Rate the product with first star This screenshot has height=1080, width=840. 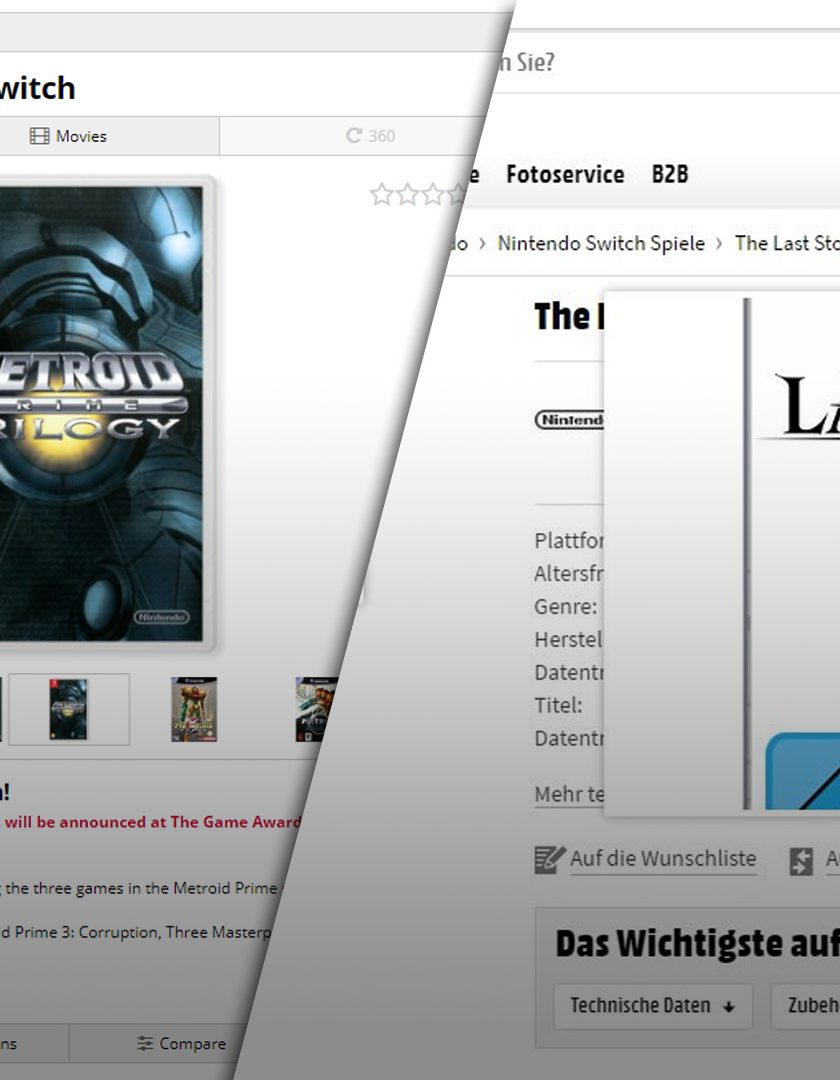tap(381, 194)
